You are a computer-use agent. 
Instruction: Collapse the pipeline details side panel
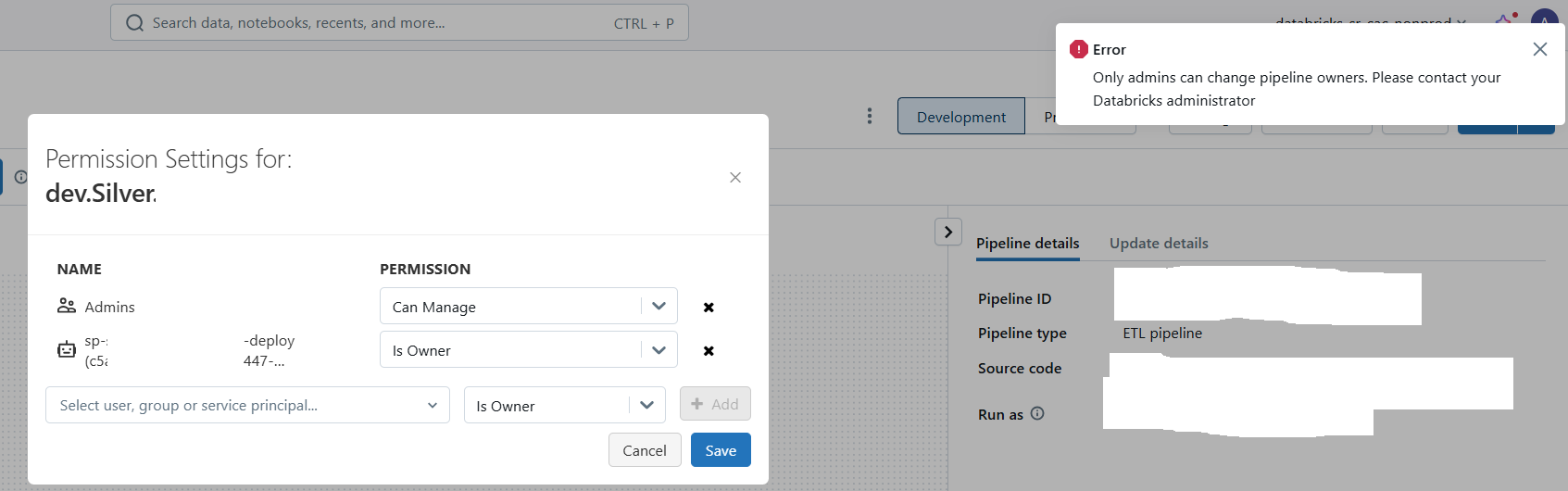coord(948,232)
